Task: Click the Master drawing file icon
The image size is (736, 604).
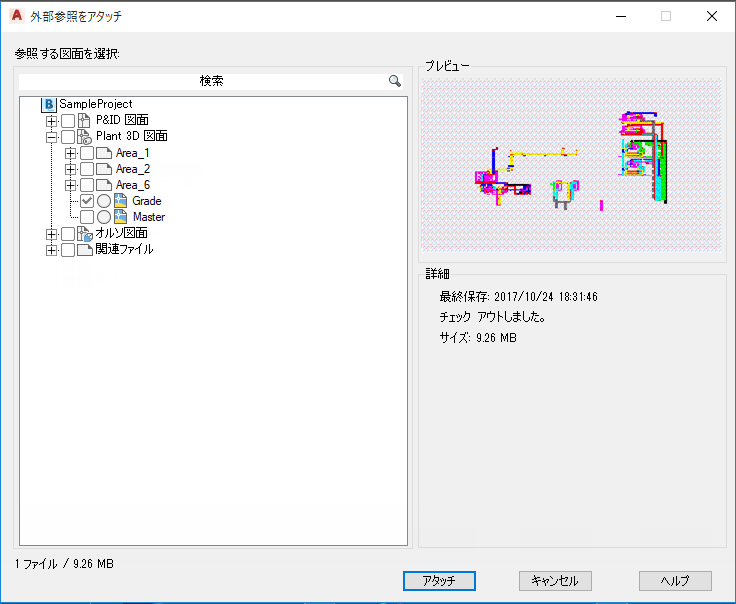Action: pyautogui.click(x=121, y=217)
